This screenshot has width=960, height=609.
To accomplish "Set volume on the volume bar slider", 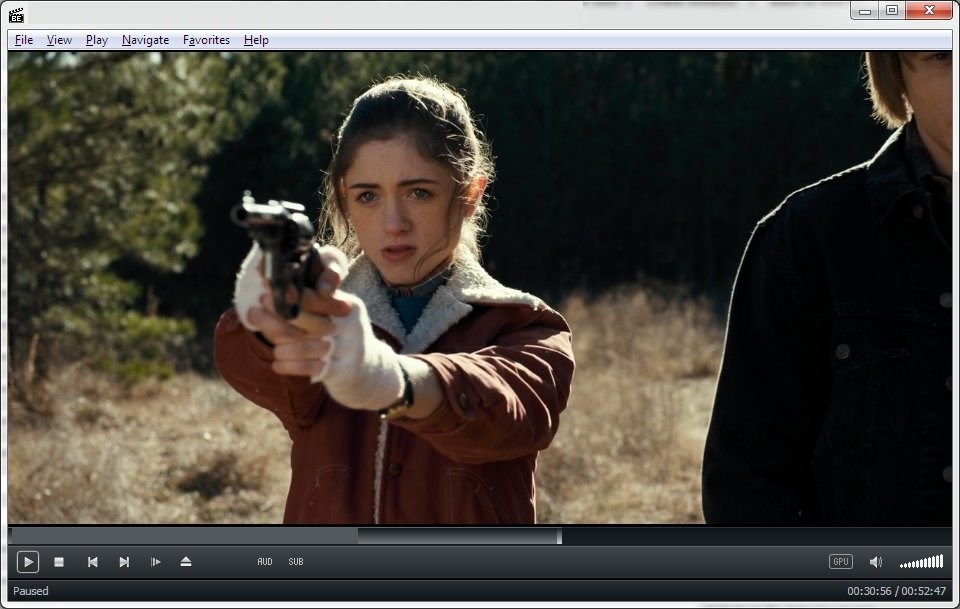I will [x=921, y=562].
